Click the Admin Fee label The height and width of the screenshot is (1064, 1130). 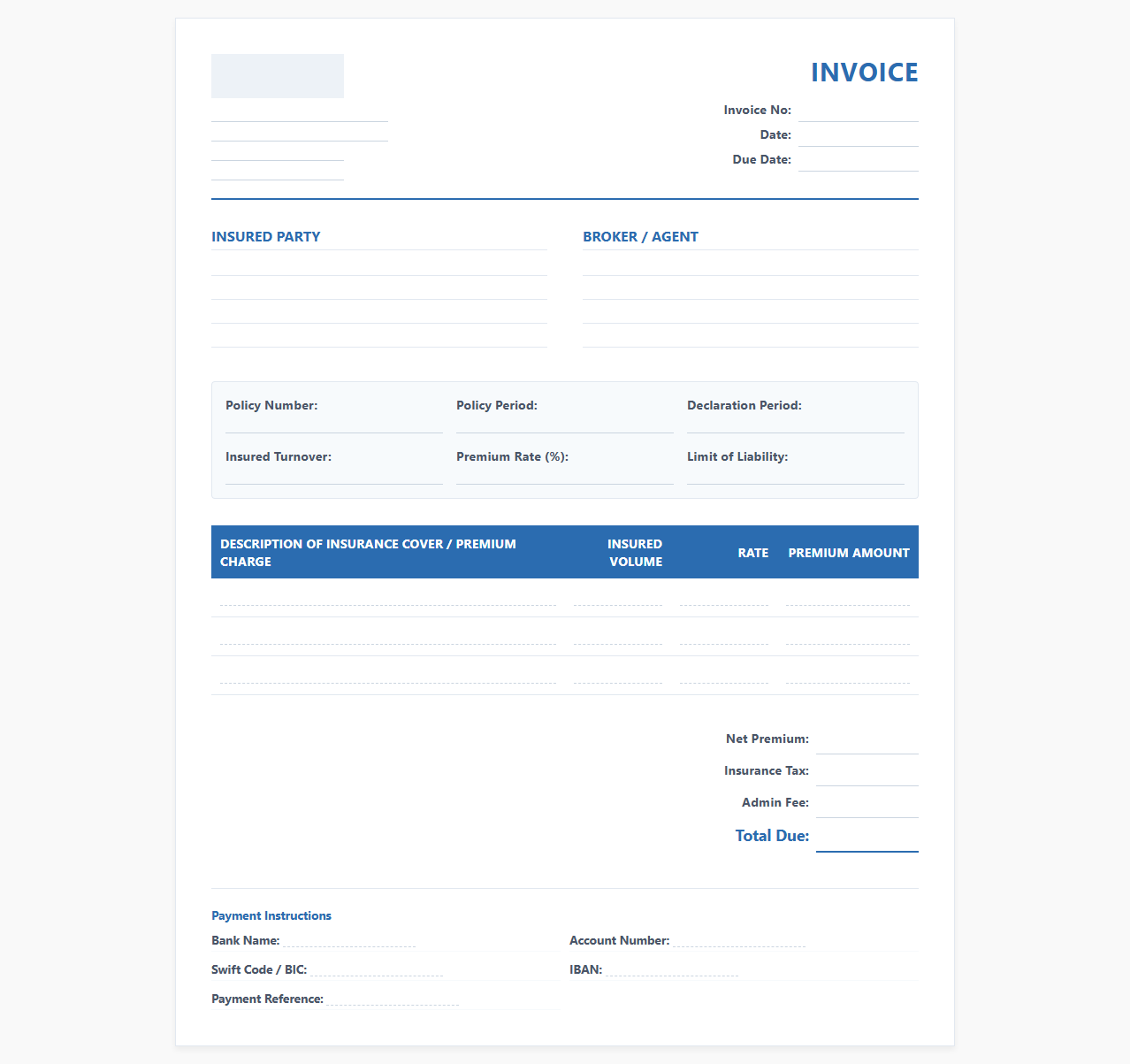click(775, 803)
